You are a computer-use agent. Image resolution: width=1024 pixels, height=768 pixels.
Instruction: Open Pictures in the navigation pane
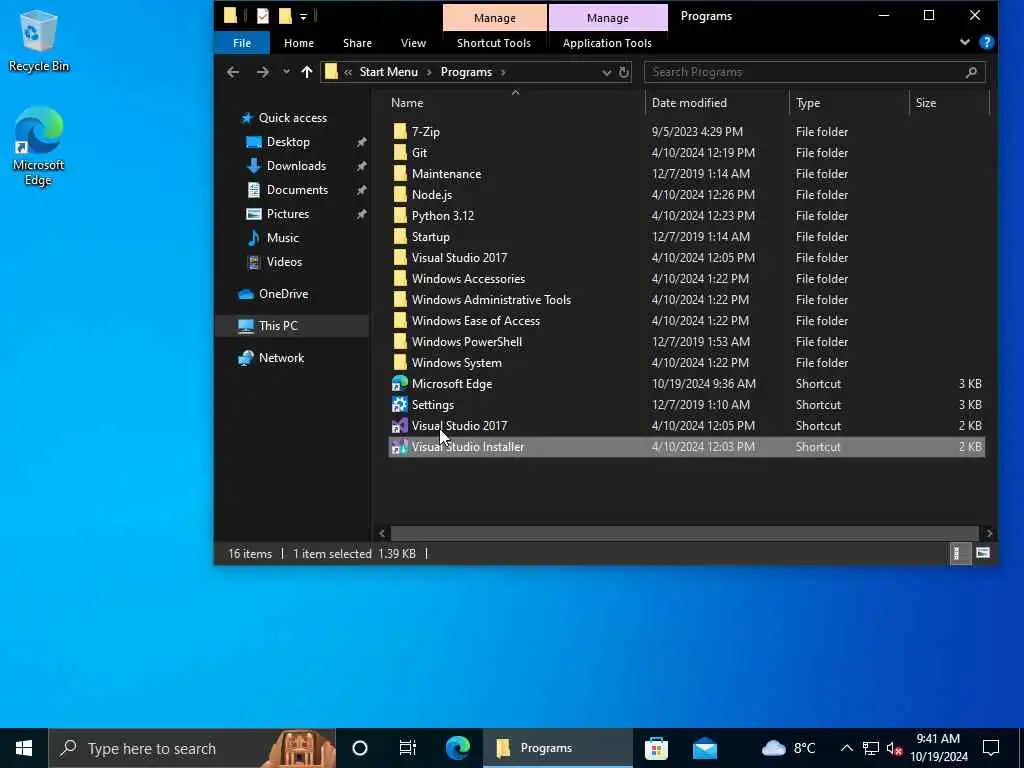click(287, 214)
